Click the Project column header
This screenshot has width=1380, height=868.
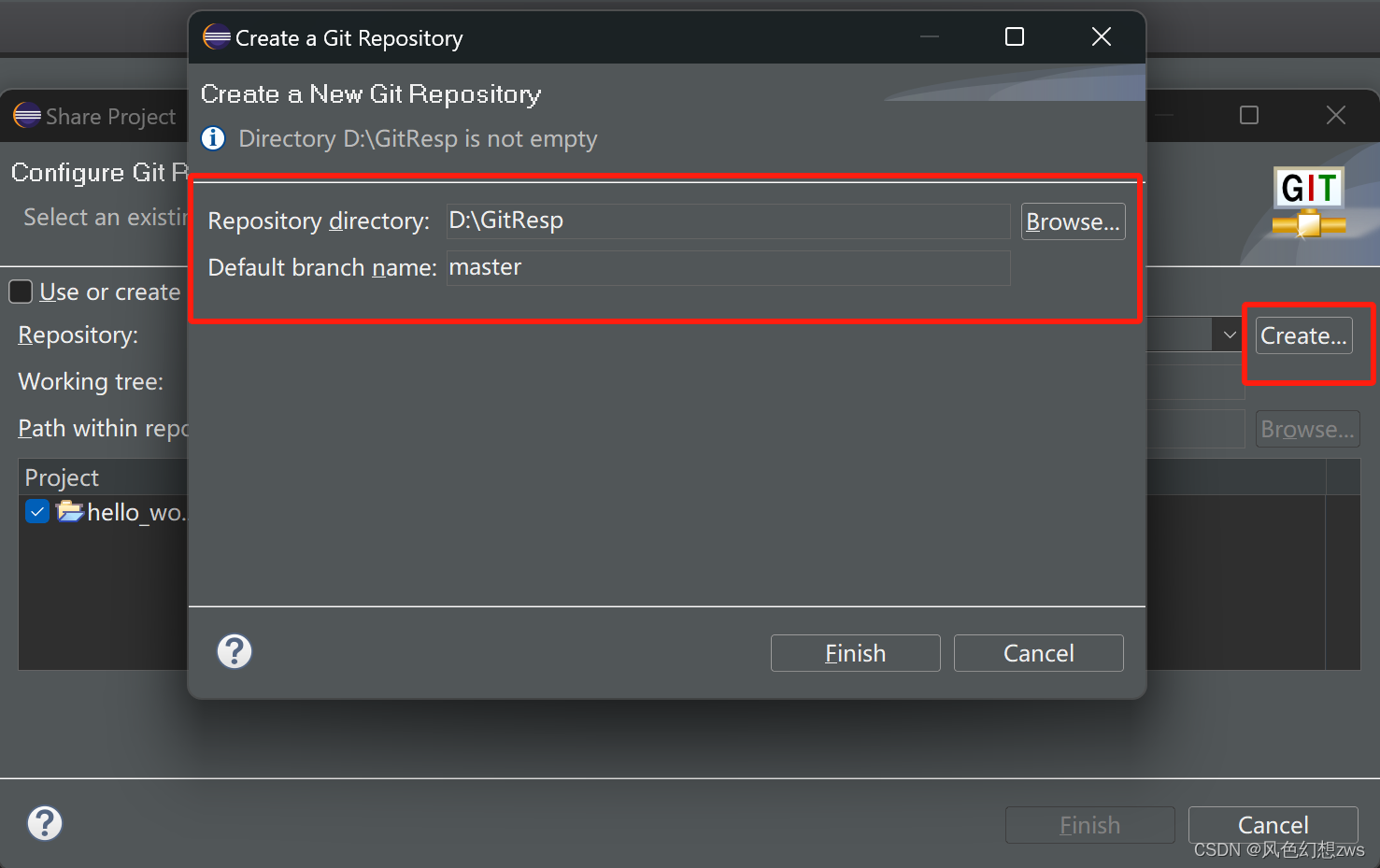pos(61,477)
